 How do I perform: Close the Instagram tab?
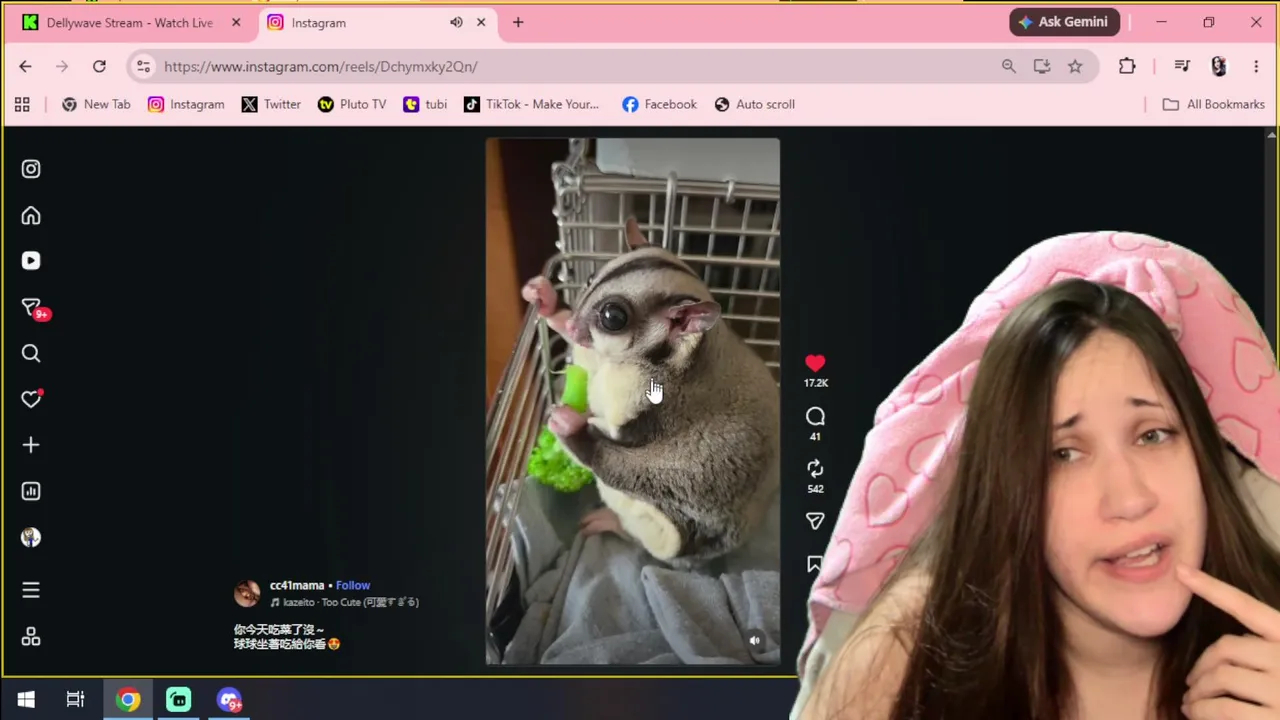pos(481,22)
